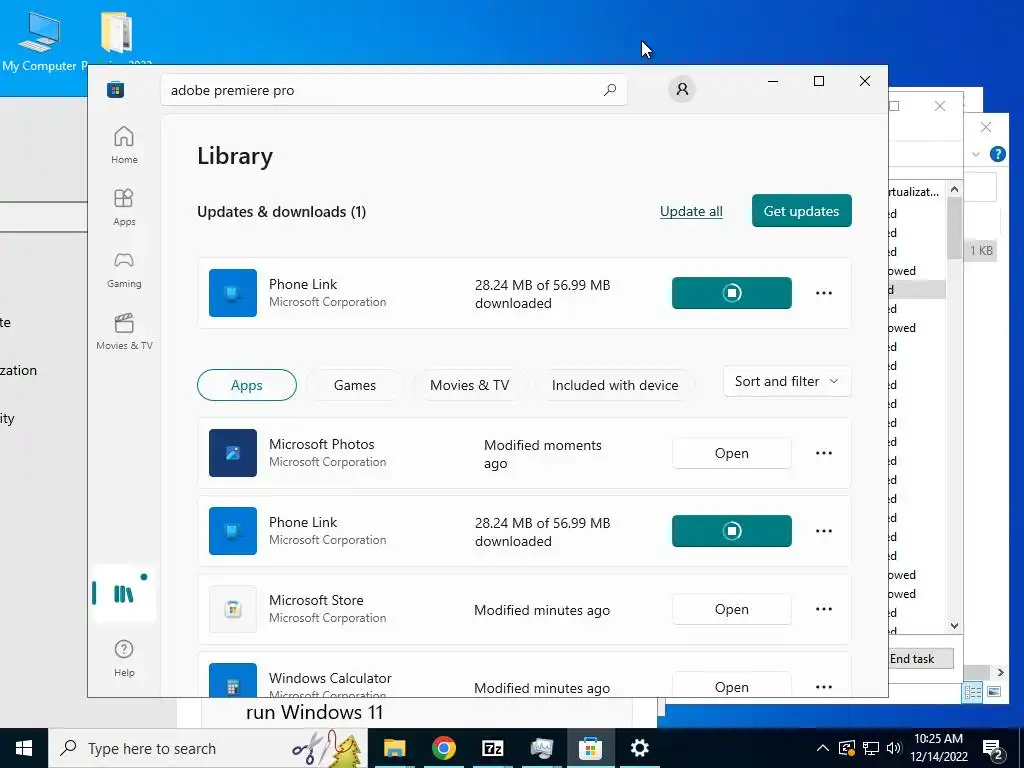This screenshot has width=1024, height=768.
Task: Open Windows Calculator with its Open button
Action: tap(731, 686)
